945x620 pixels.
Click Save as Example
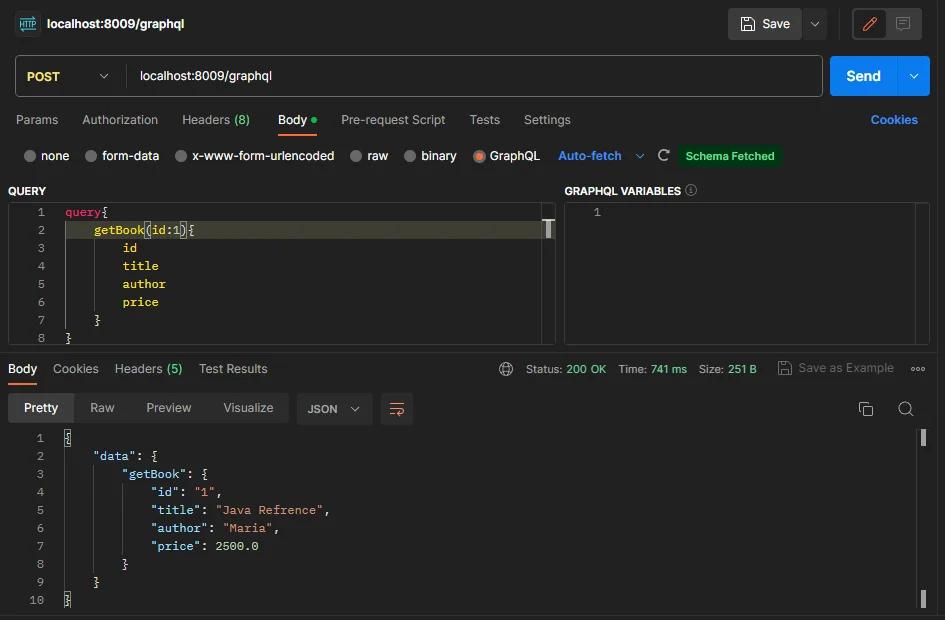[835, 368]
